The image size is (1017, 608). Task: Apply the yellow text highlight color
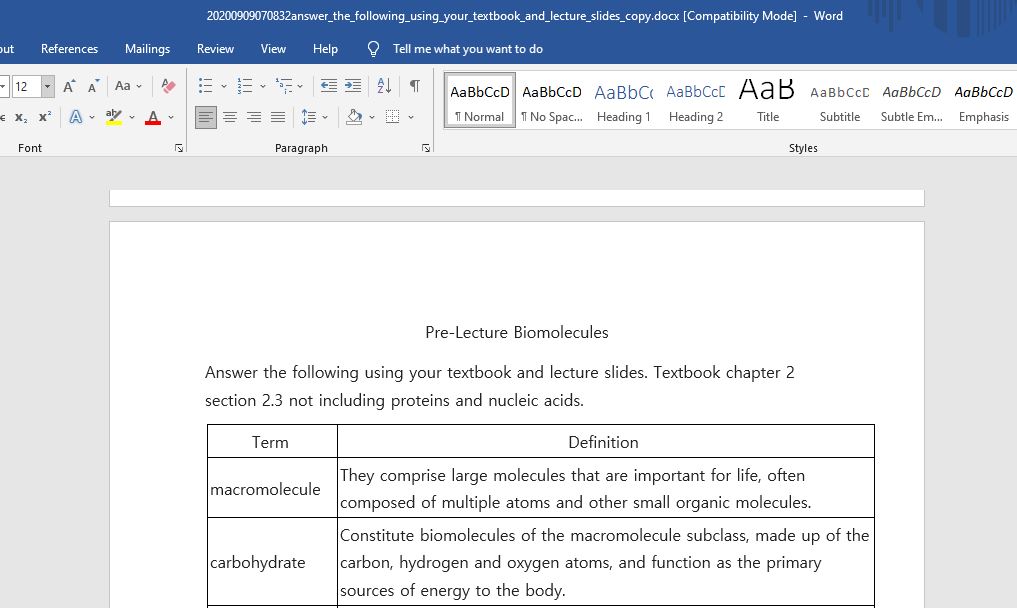click(114, 117)
